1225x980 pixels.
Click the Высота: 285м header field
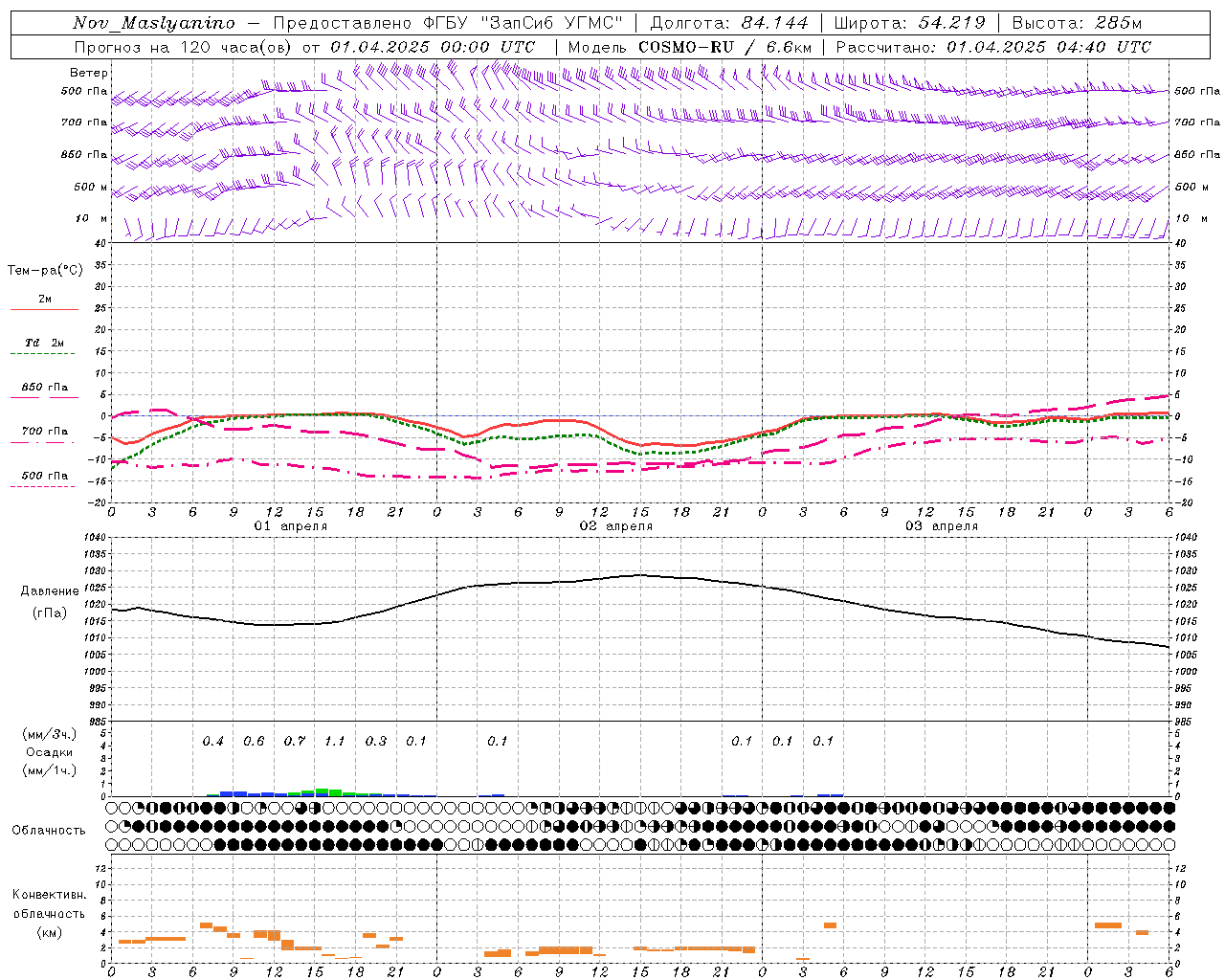(x=1077, y=23)
